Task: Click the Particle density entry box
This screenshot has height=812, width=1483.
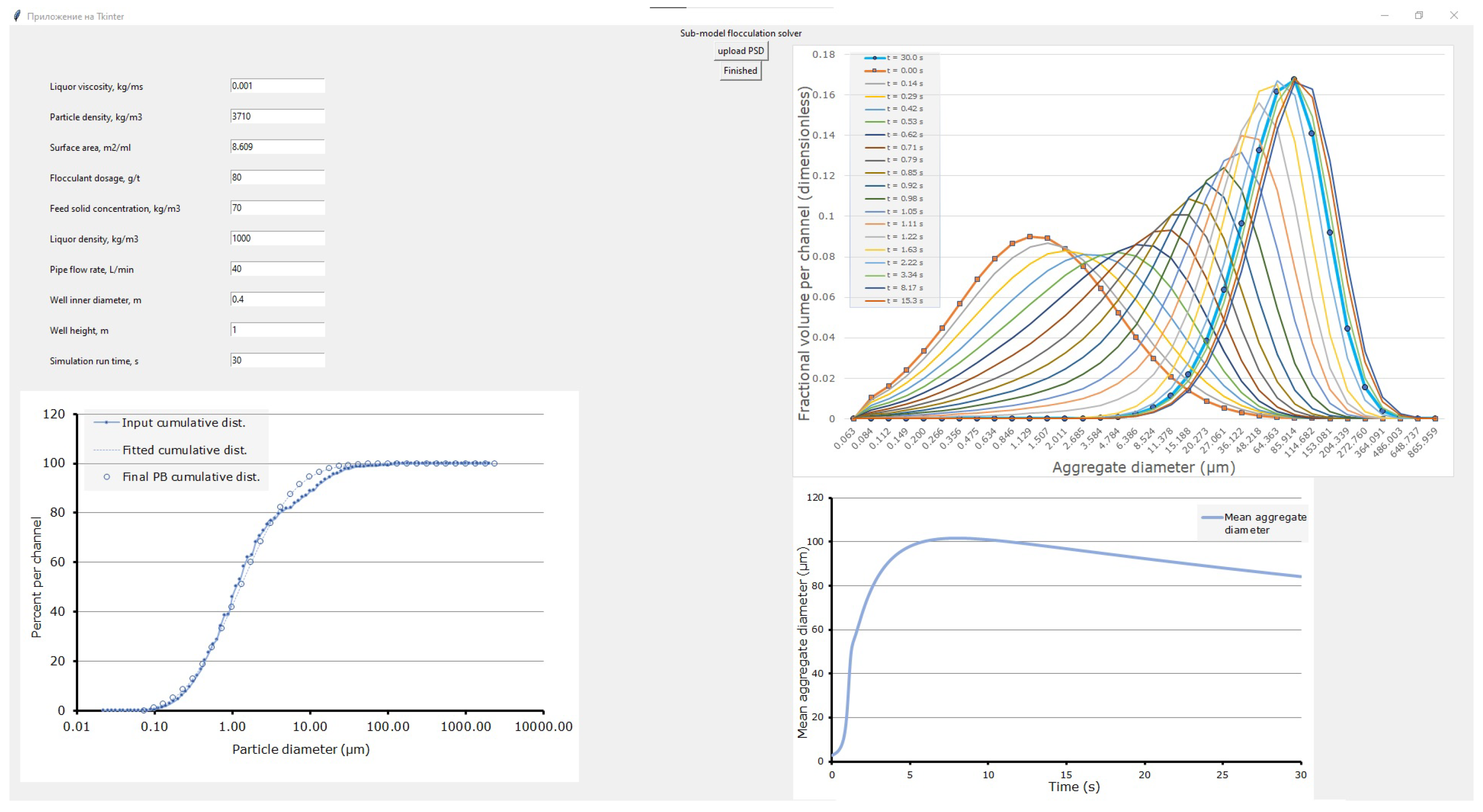Action: (277, 116)
